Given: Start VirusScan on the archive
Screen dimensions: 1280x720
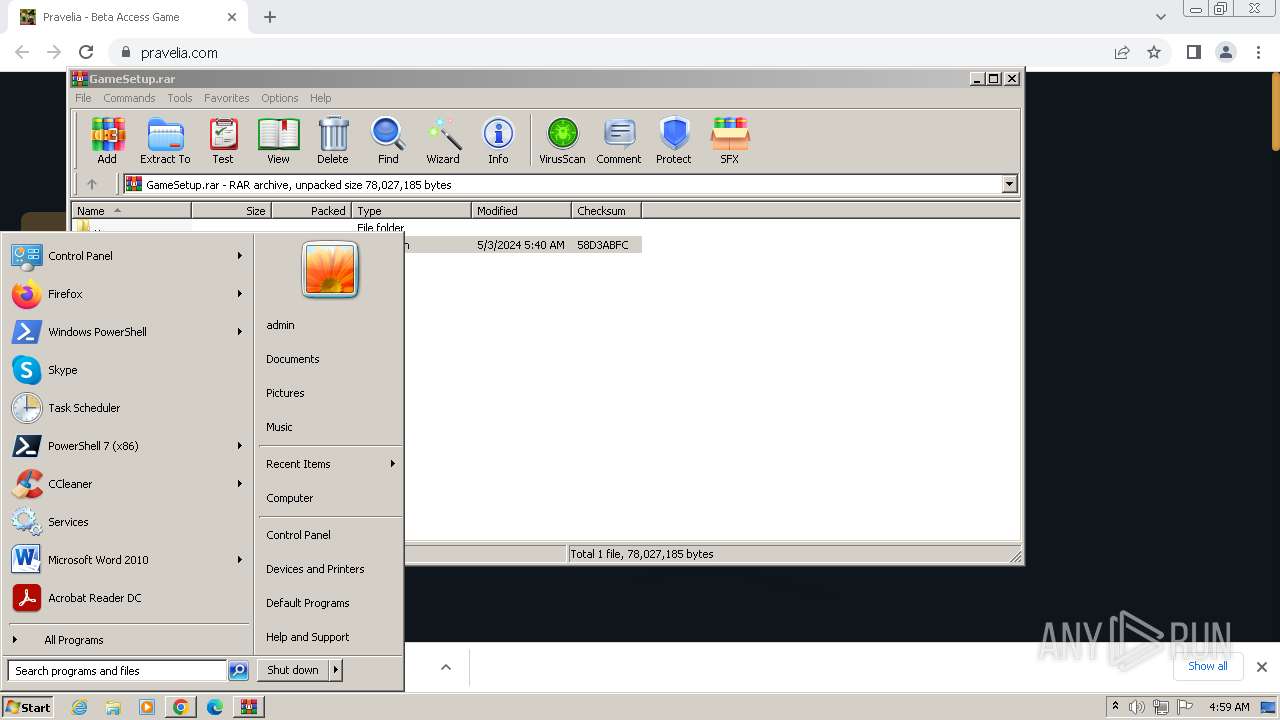Looking at the screenshot, I should (x=562, y=140).
